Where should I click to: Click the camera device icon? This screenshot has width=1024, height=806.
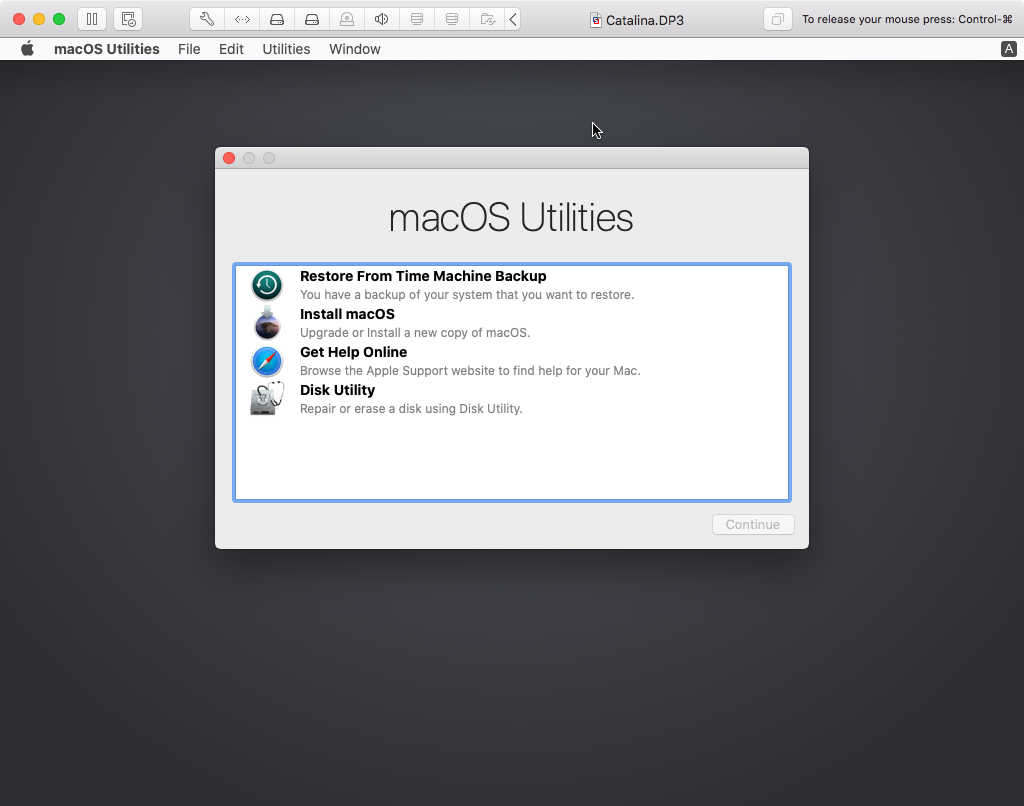coord(347,20)
